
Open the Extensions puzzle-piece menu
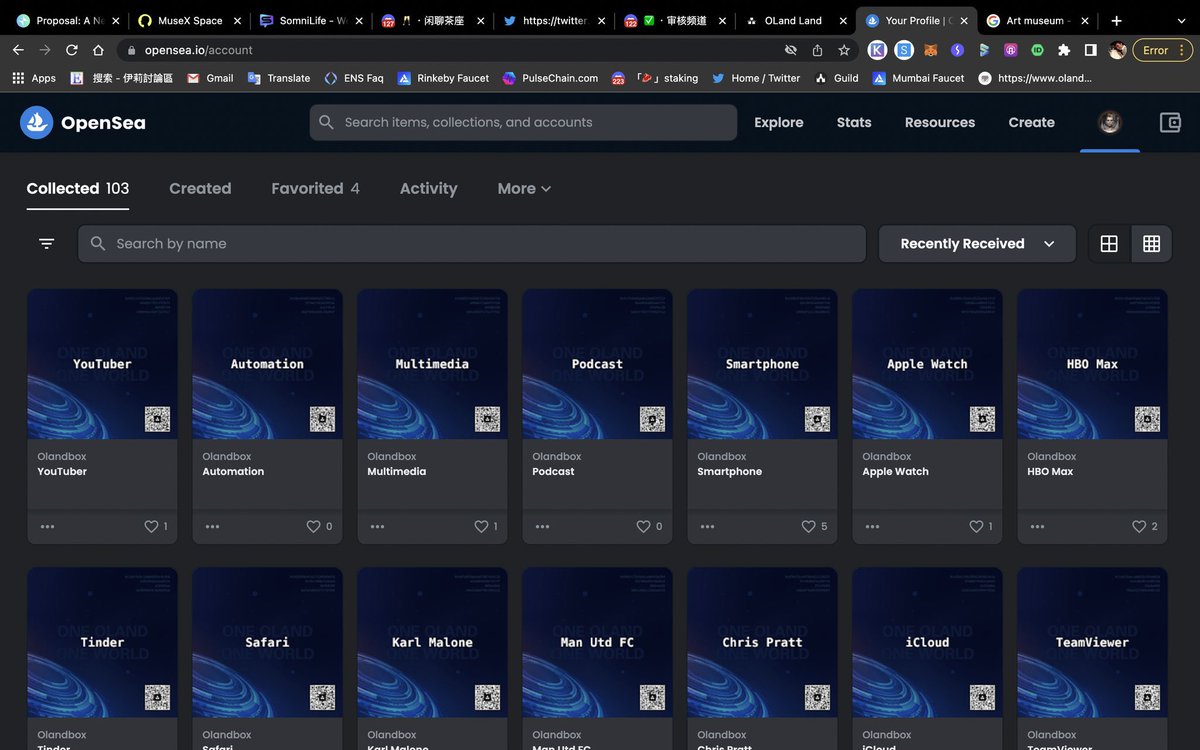[1064, 50]
